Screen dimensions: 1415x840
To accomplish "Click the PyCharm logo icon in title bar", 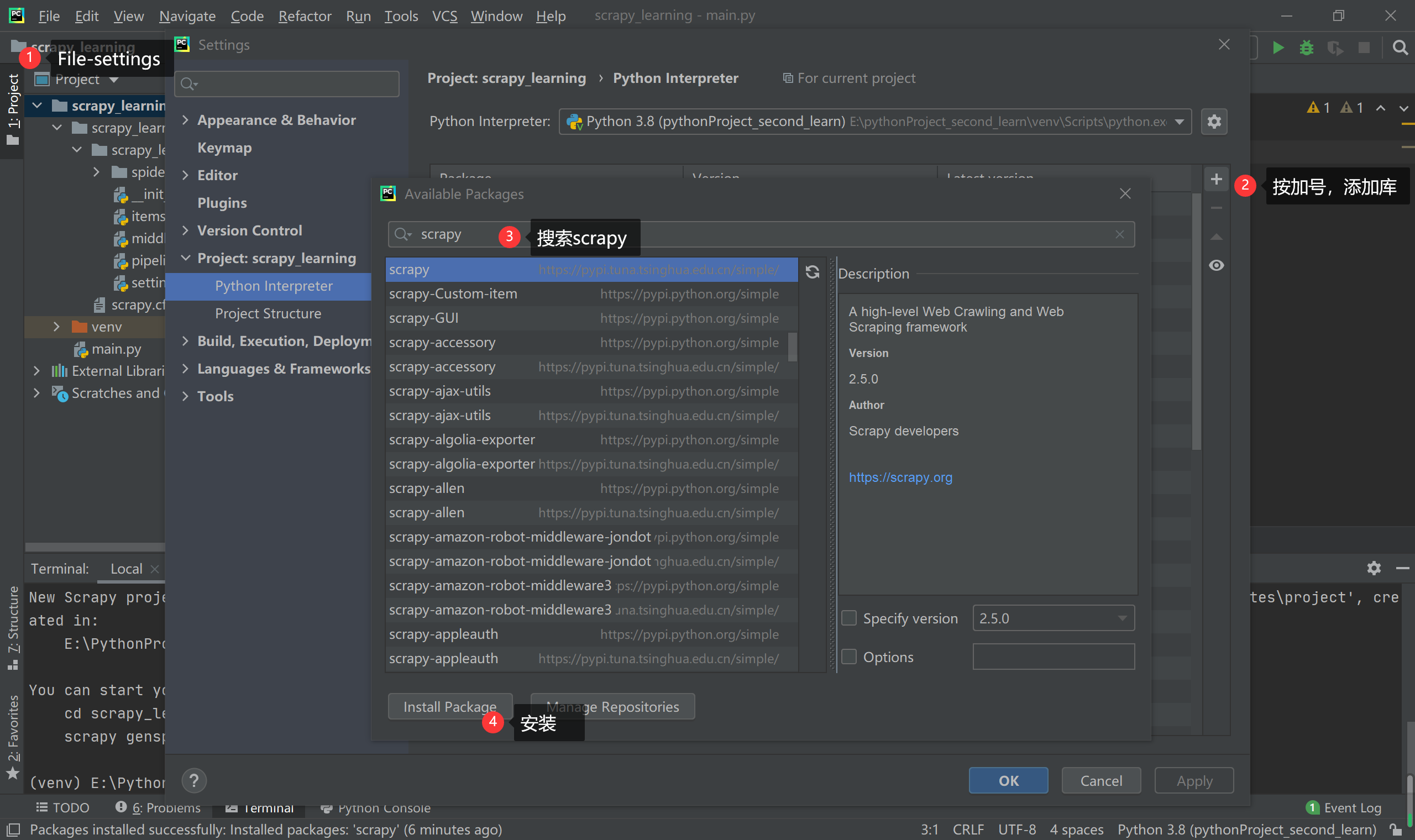I will tap(17, 15).
